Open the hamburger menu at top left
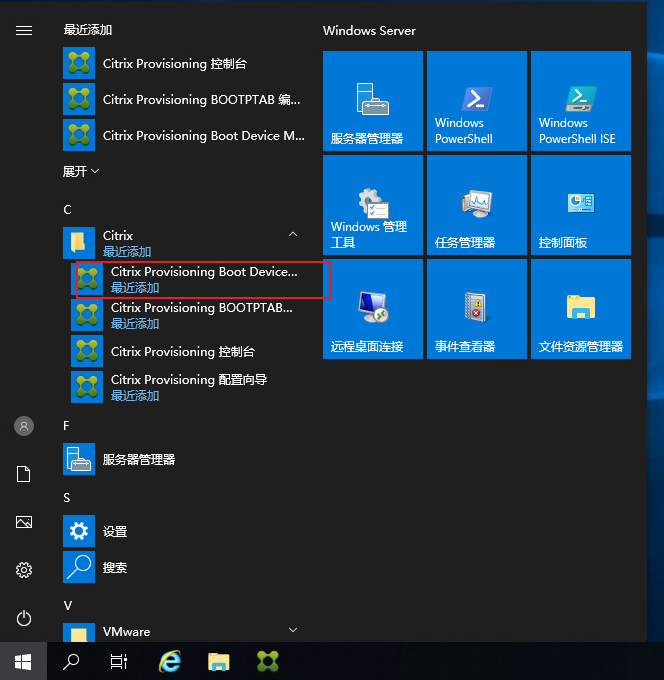 24,31
